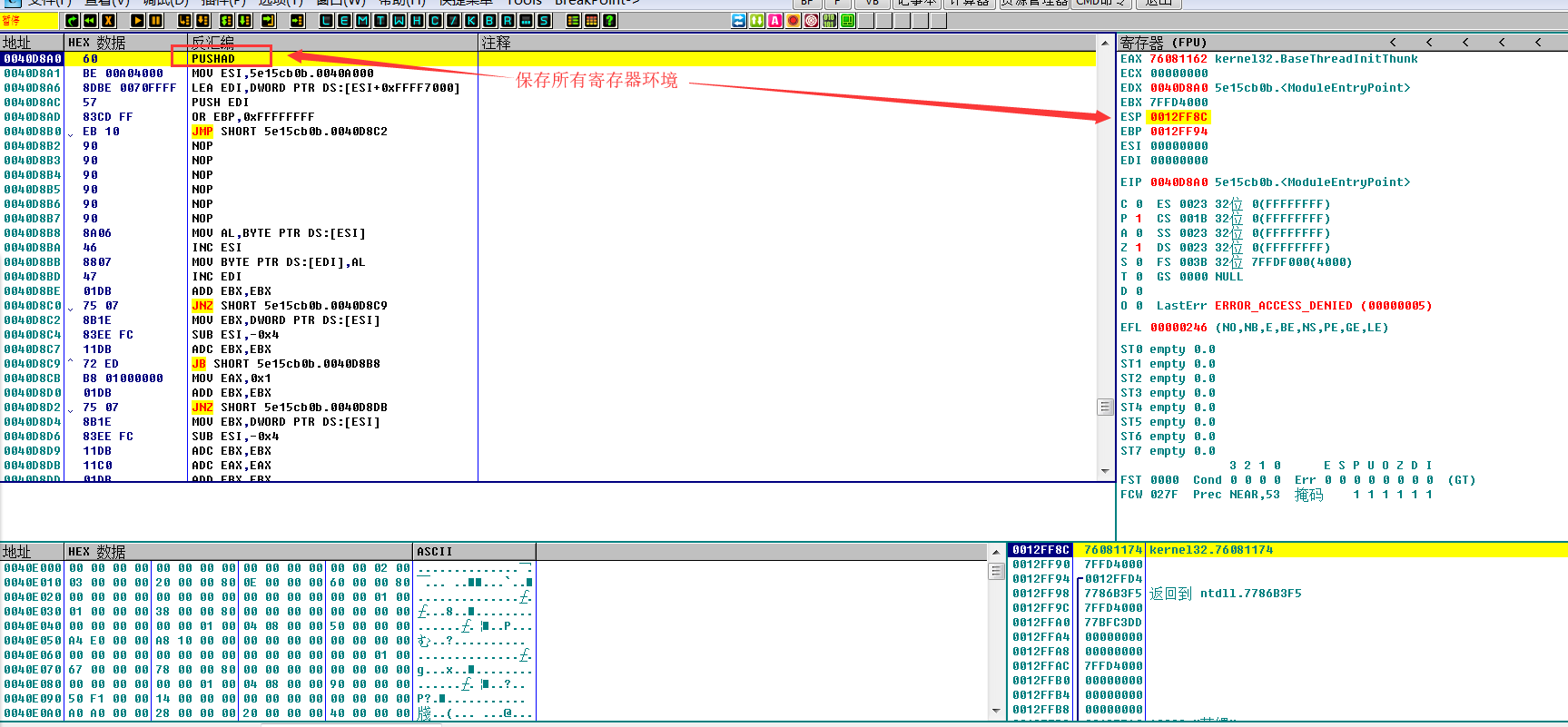Screen dimensions: 1568x727
Task: Click the 寄存器 (FPU) registers header
Action: pyautogui.click(x=1164, y=43)
